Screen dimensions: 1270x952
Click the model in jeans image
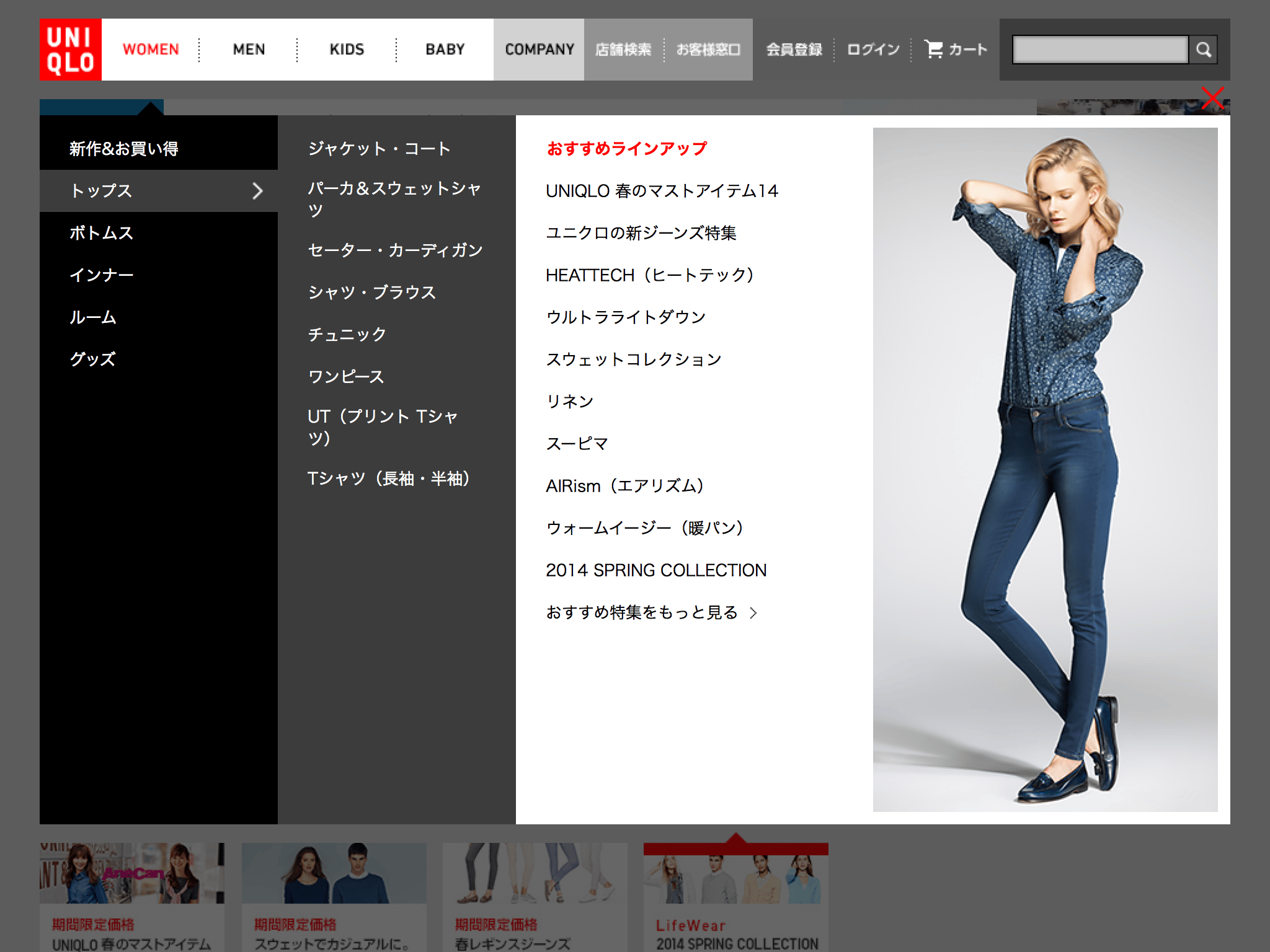tap(1045, 470)
